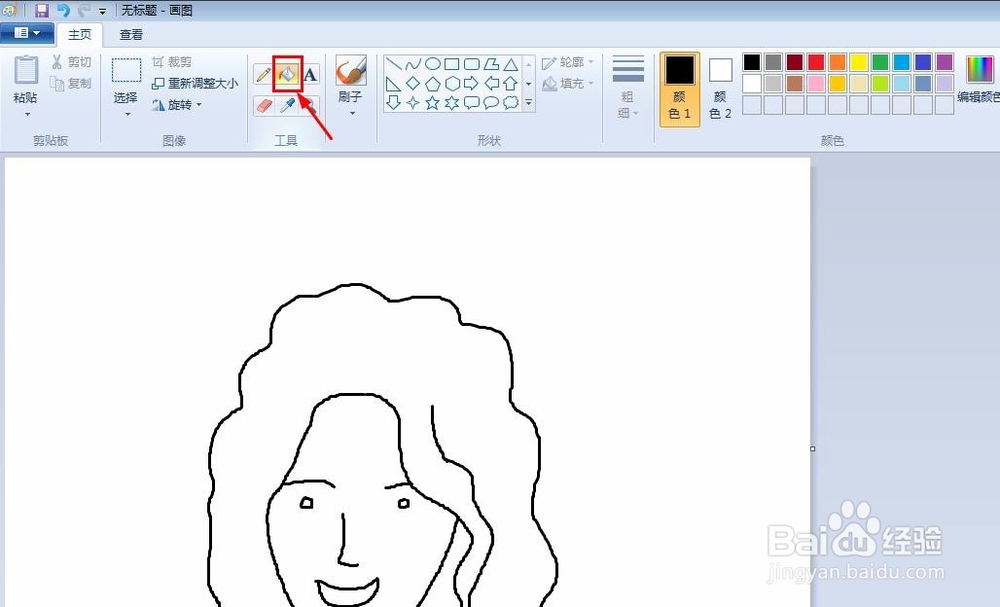Select the 刷子 brush tool
This screenshot has height=607, width=1000.
[x=350, y=75]
